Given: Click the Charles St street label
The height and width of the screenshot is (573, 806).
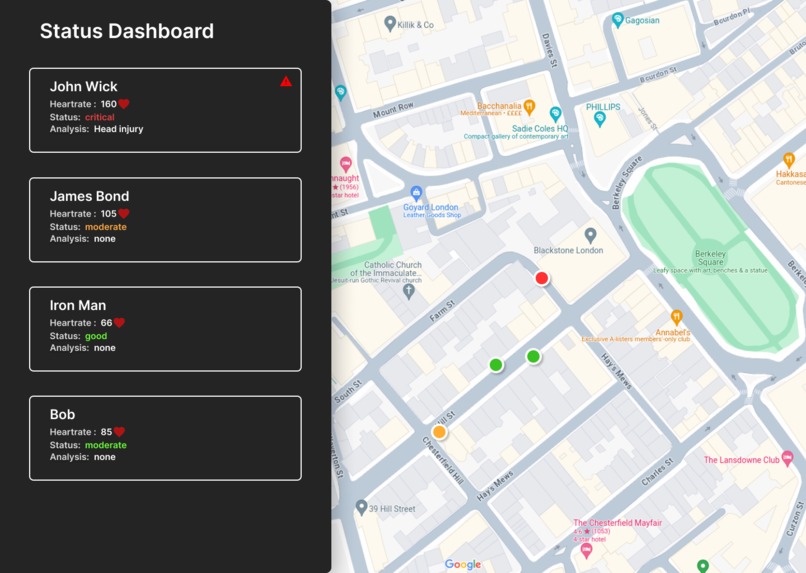Looking at the screenshot, I should click(657, 472).
